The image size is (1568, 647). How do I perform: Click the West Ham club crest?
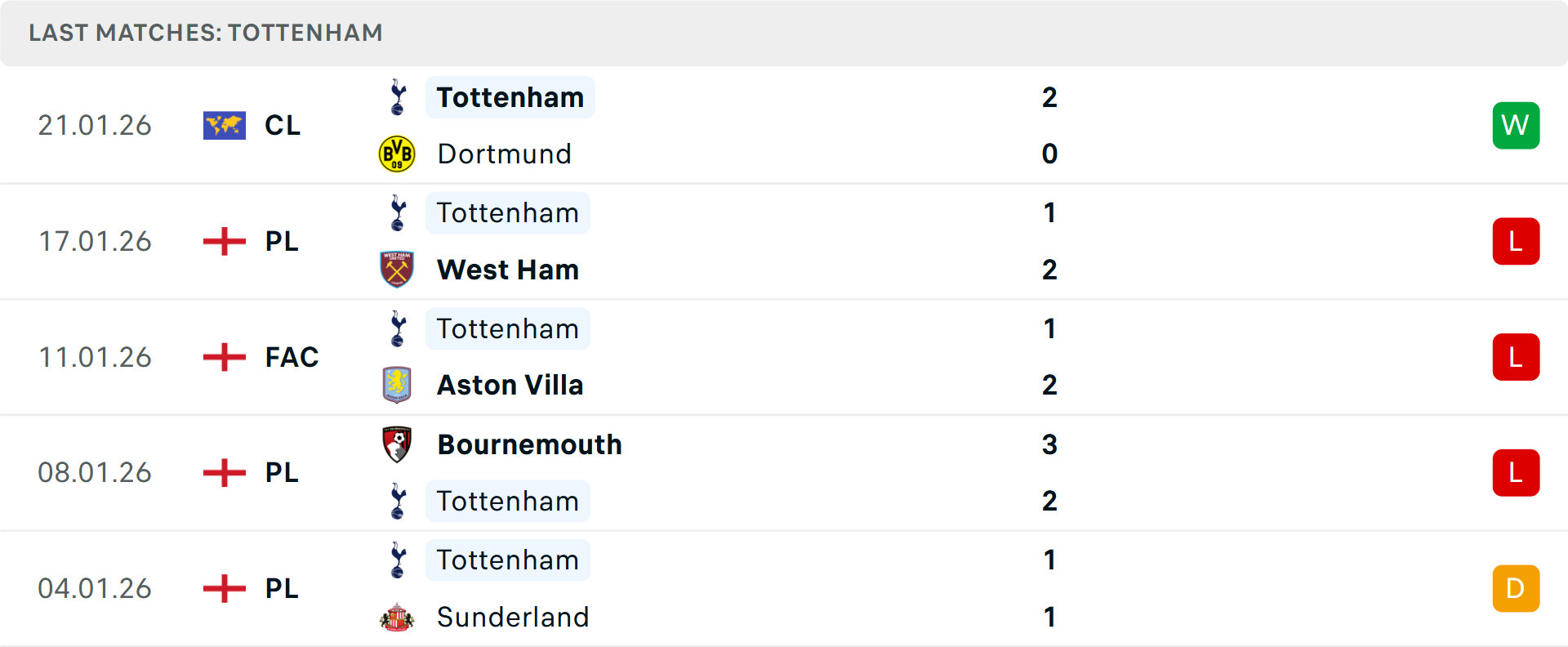click(x=397, y=270)
